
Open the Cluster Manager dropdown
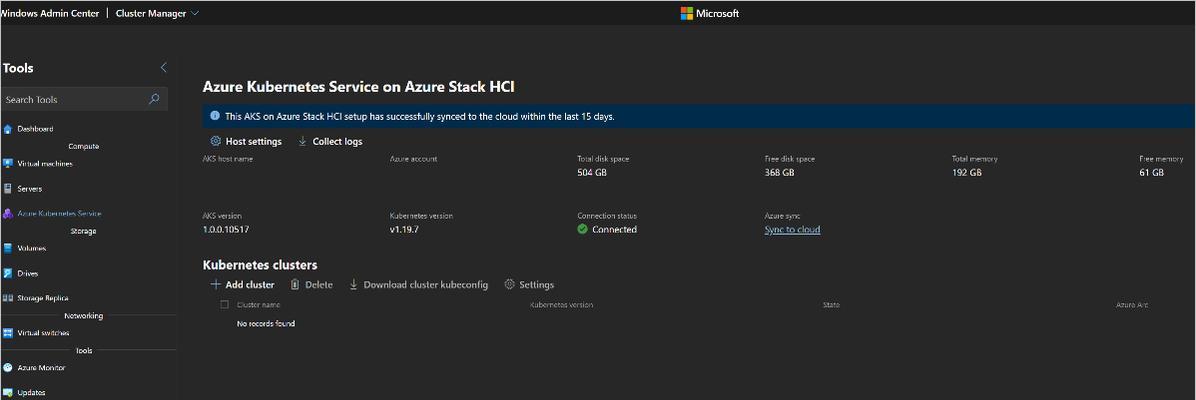pyautogui.click(x=157, y=13)
